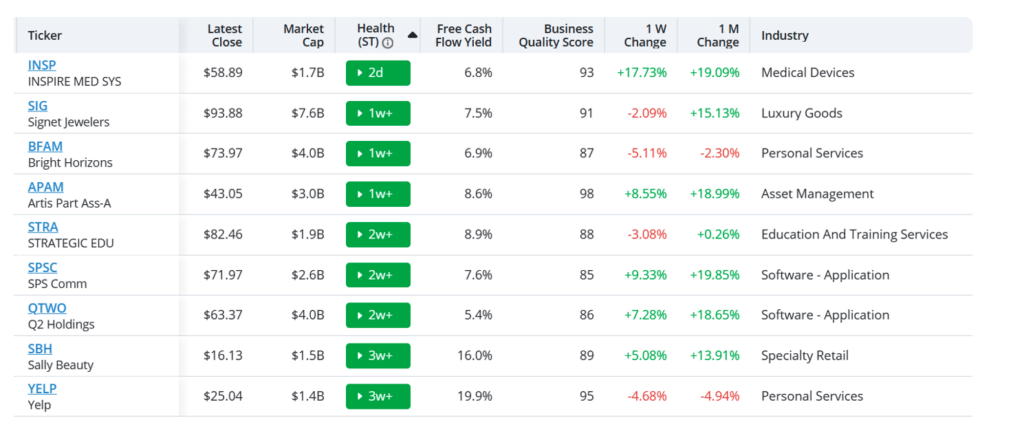The height and width of the screenshot is (433, 1024).
Task: Open the SIG ticker link
Action: 38,106
